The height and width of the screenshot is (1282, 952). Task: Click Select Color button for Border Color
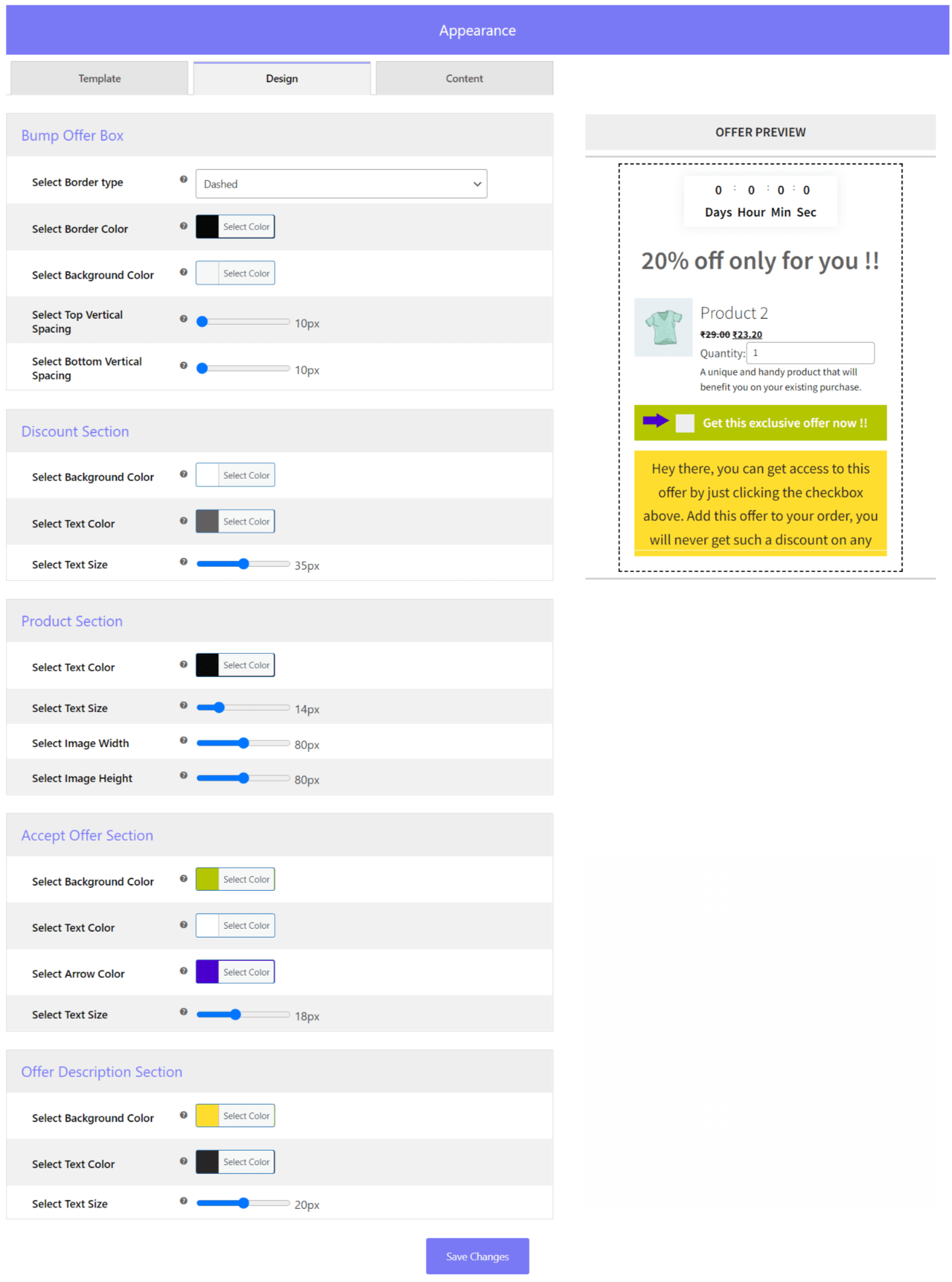(247, 227)
